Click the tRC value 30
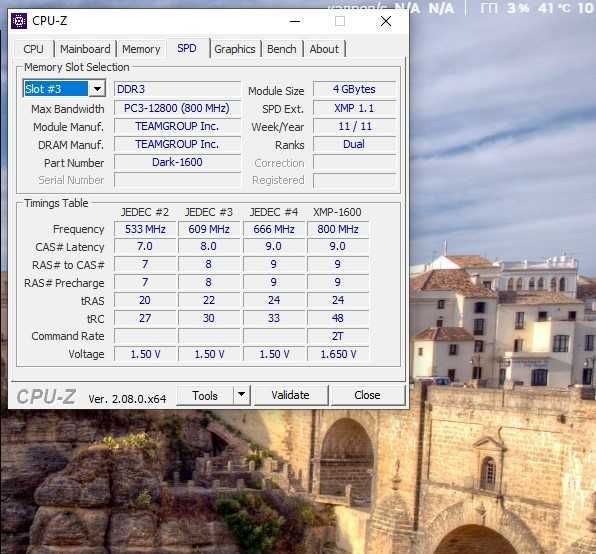Viewport: 596px width, 554px height. [x=209, y=318]
